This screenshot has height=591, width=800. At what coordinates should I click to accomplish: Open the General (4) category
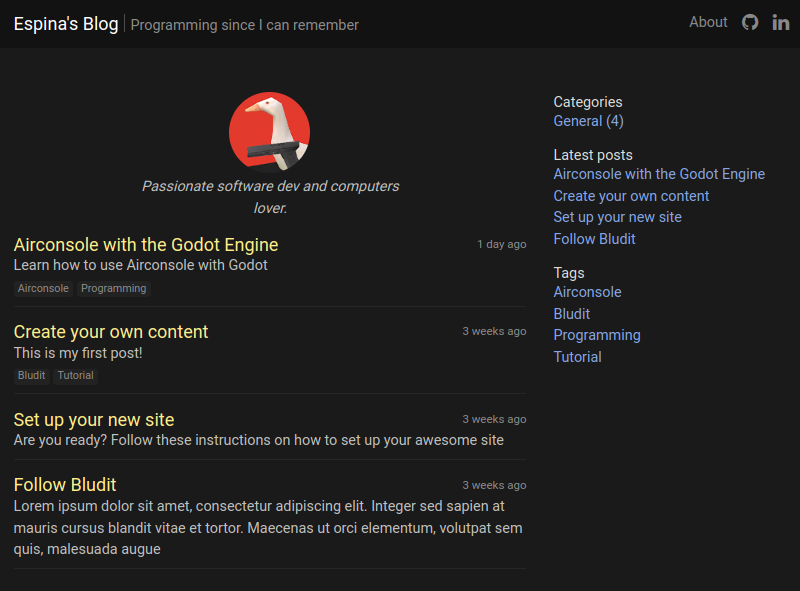pyautogui.click(x=588, y=121)
